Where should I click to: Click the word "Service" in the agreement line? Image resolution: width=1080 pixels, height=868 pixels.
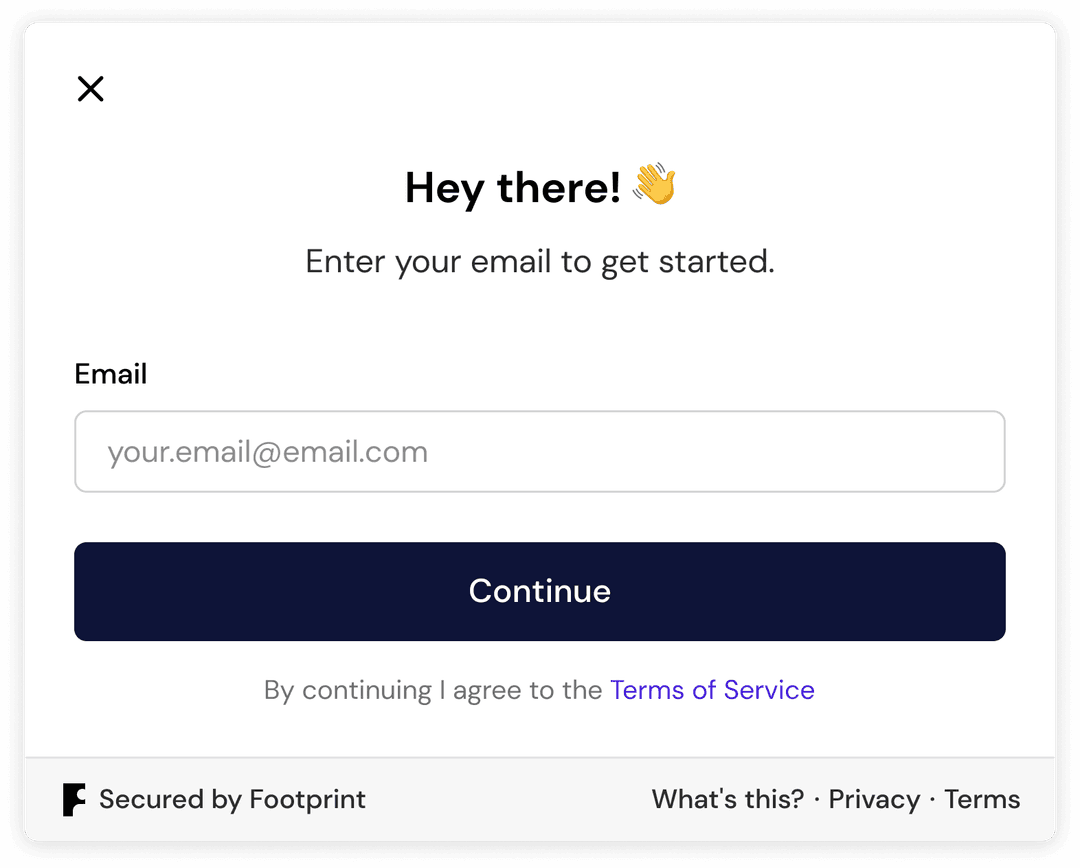pyautogui.click(x=769, y=690)
